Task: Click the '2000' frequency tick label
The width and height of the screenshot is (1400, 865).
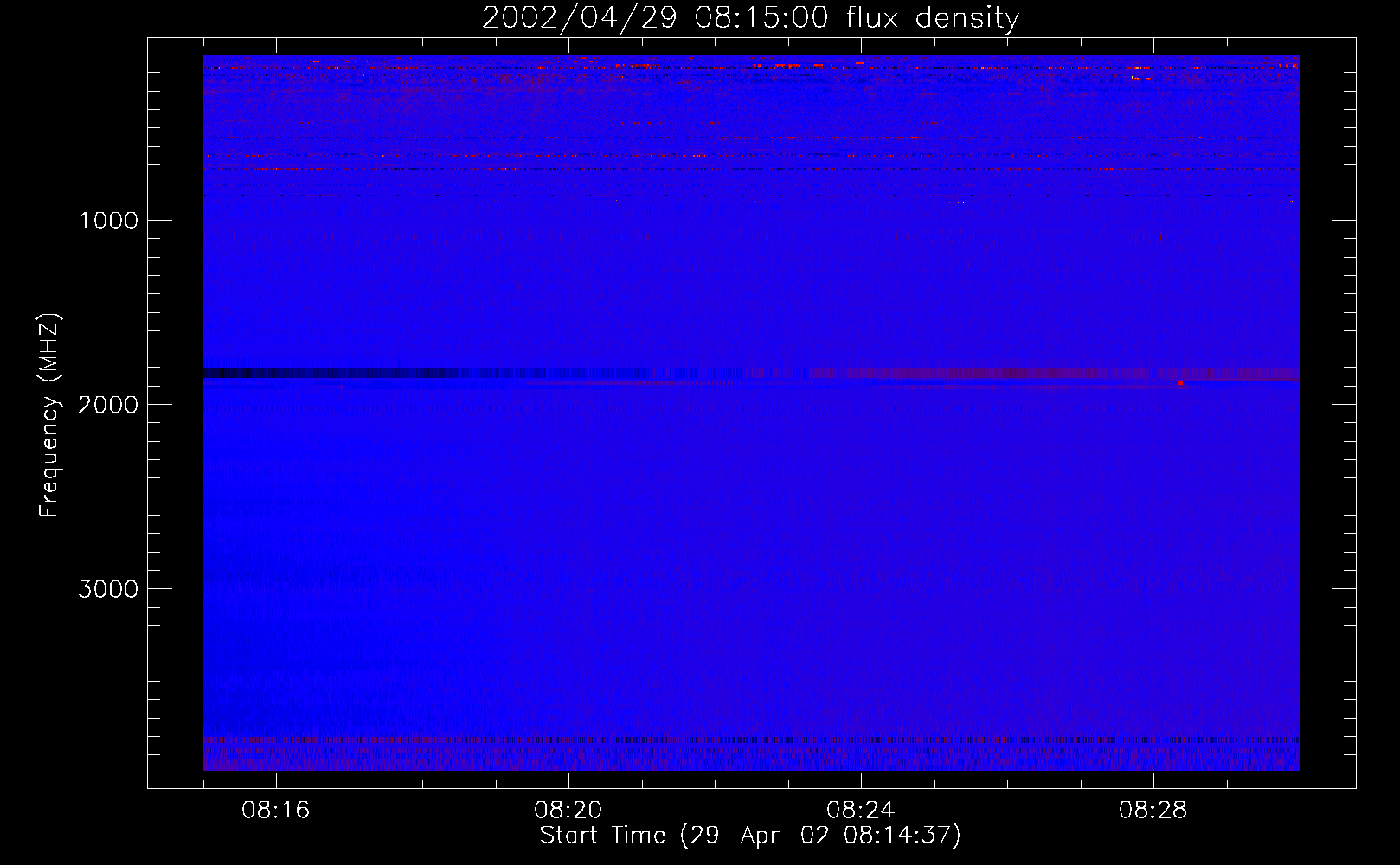Action: click(108, 405)
